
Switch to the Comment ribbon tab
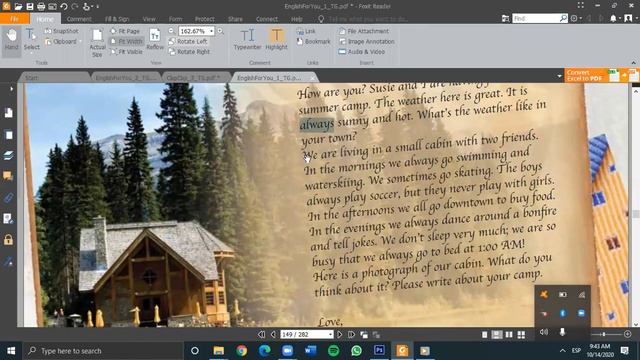(79, 19)
